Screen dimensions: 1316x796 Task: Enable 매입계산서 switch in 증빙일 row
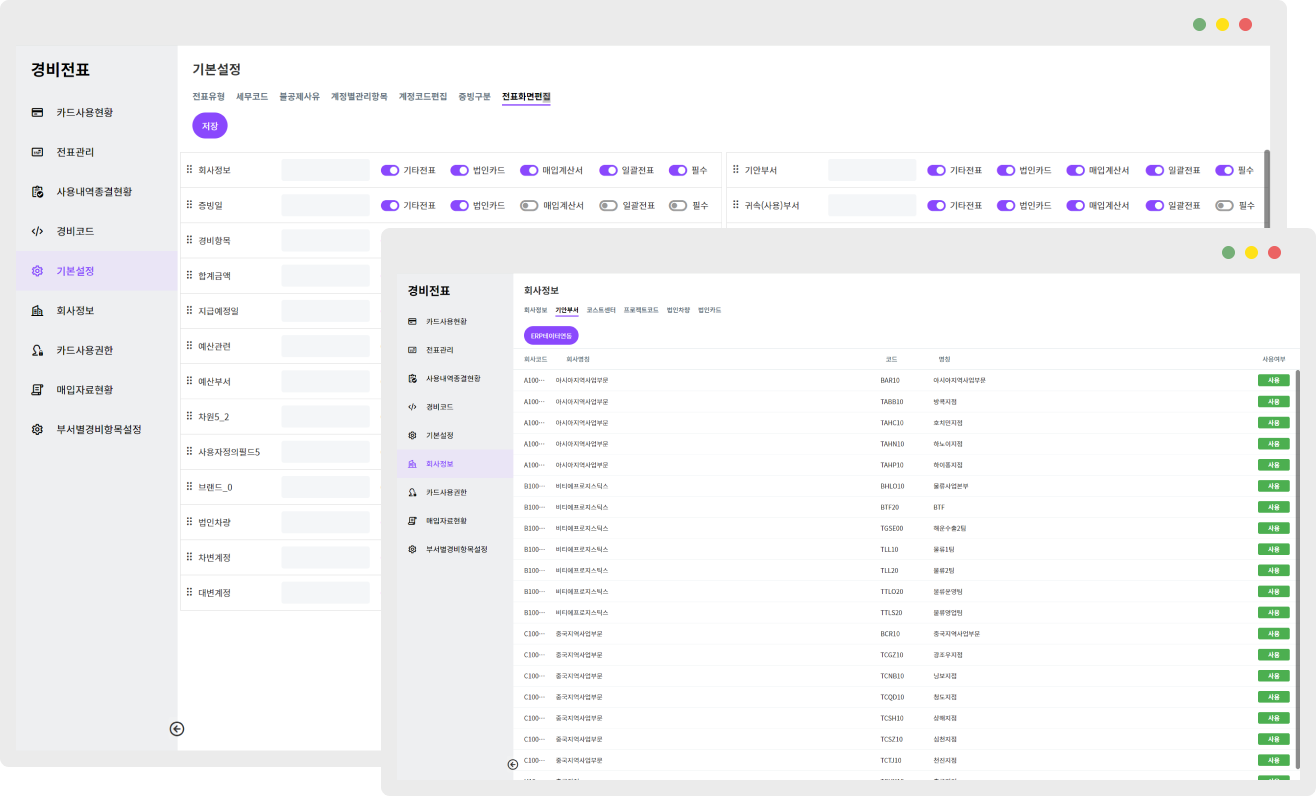(x=529, y=205)
